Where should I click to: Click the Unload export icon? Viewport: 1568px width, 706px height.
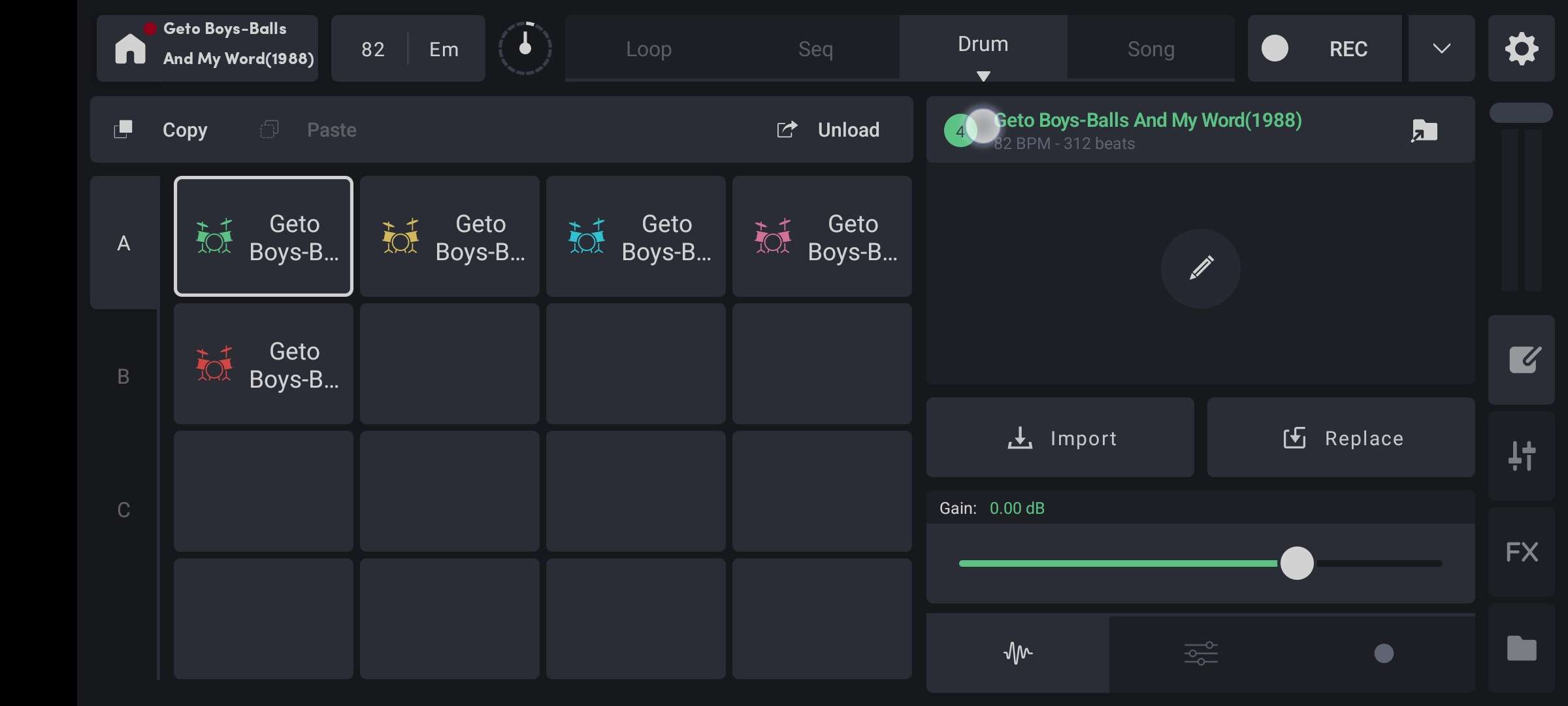click(x=787, y=129)
